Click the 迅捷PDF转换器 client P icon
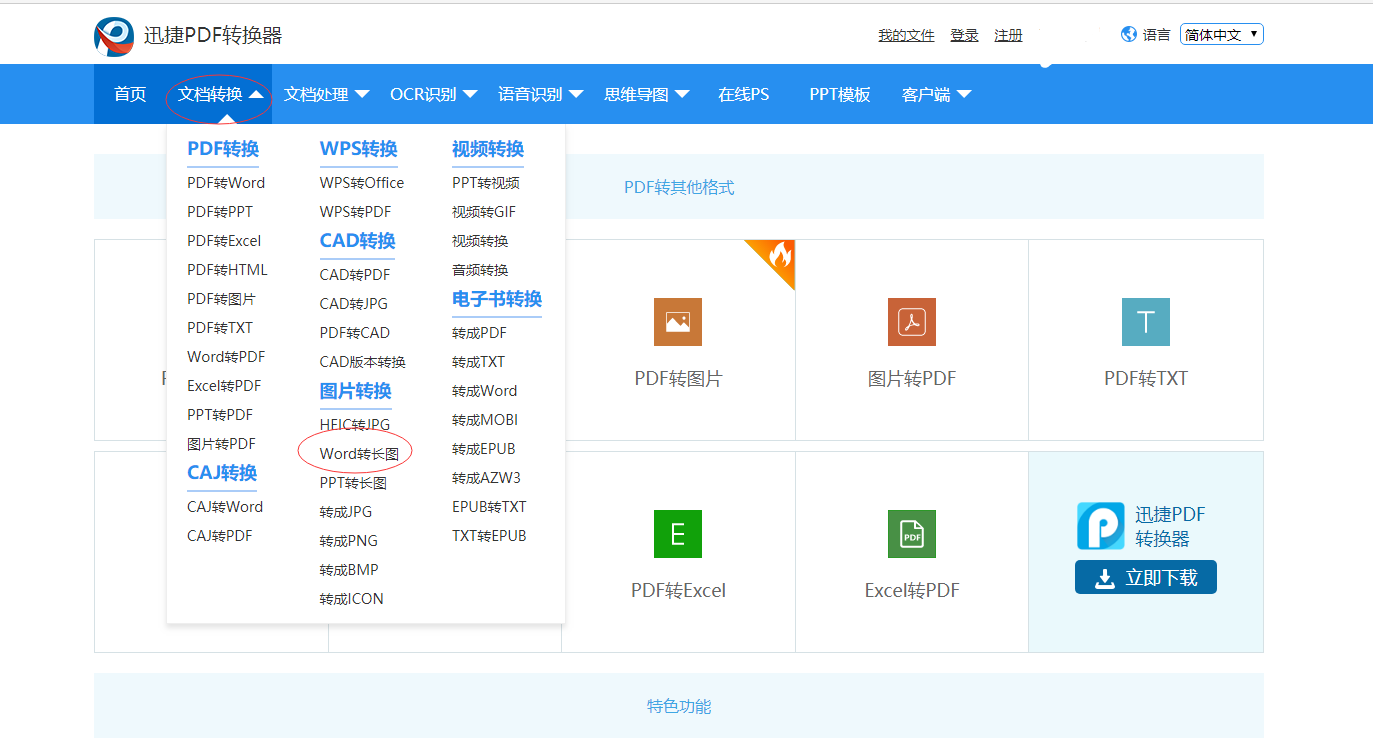 (x=1101, y=526)
